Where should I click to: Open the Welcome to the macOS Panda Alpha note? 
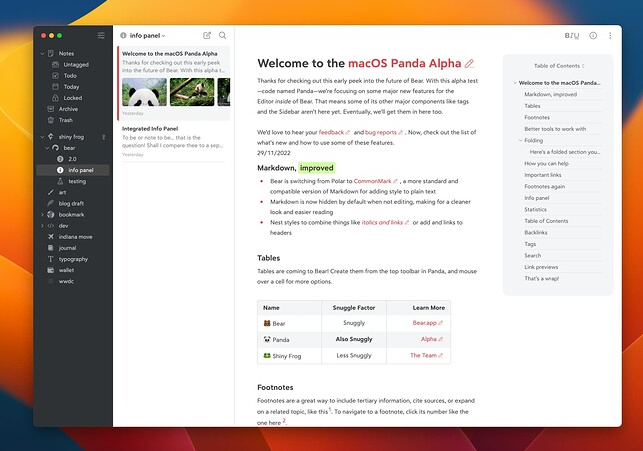173,83
